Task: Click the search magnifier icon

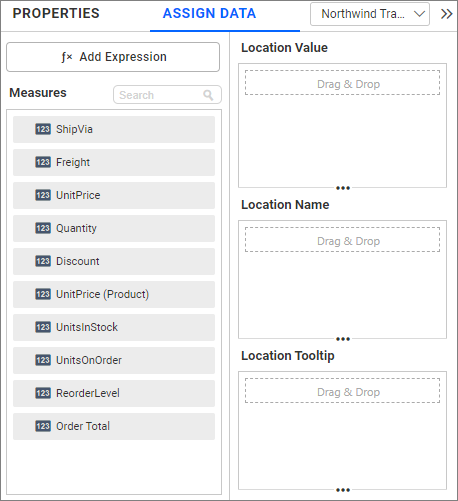Action: (208, 95)
